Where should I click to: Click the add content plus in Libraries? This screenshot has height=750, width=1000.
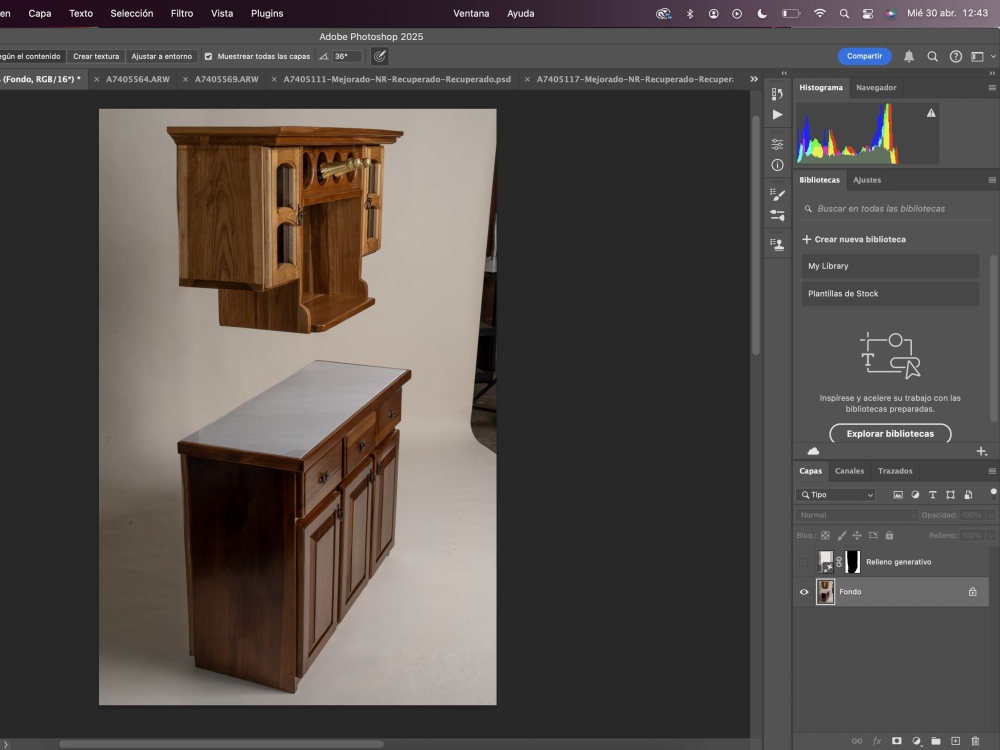click(982, 451)
